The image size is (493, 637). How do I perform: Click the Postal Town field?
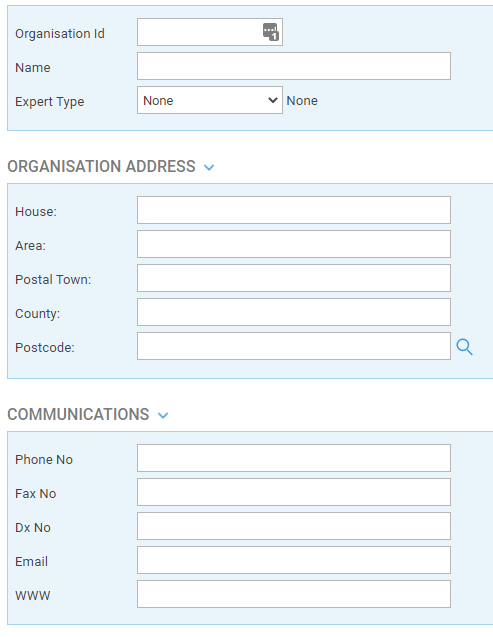coord(294,278)
